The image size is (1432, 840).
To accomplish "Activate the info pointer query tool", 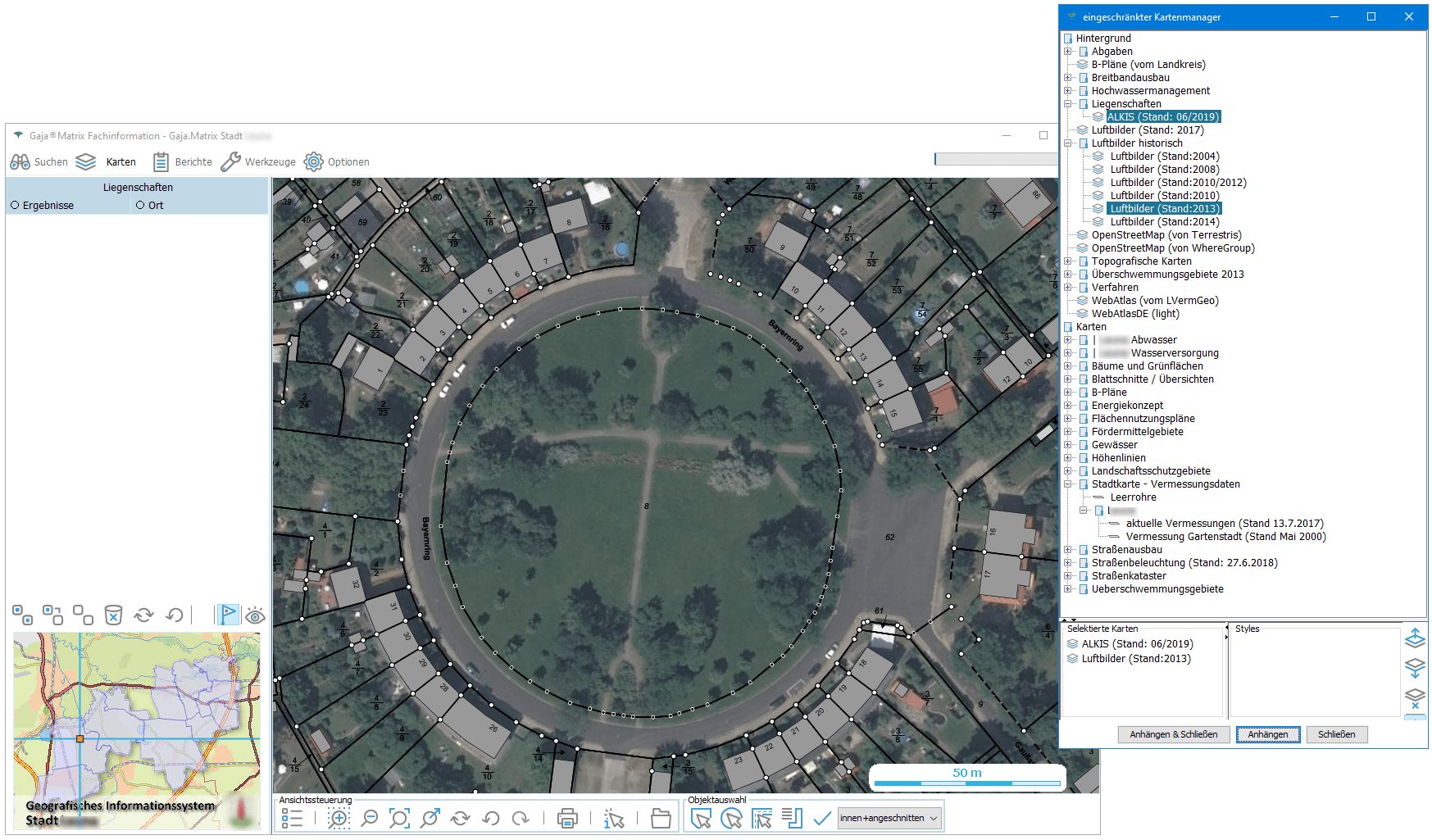I will [x=614, y=818].
